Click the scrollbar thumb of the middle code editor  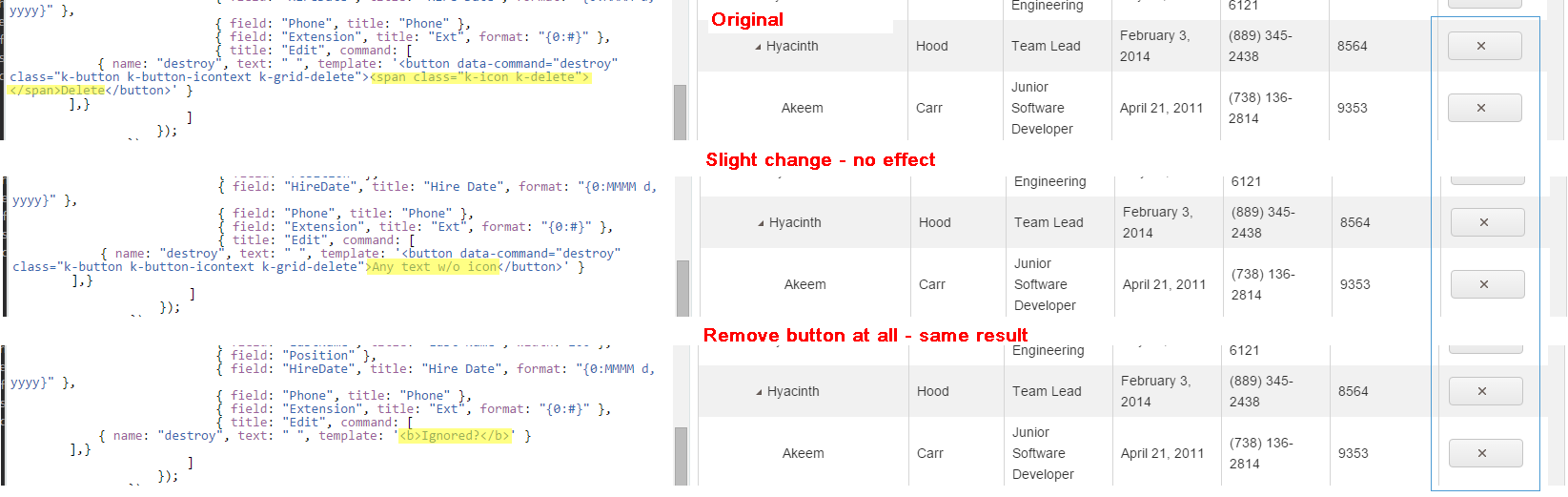pos(682,287)
